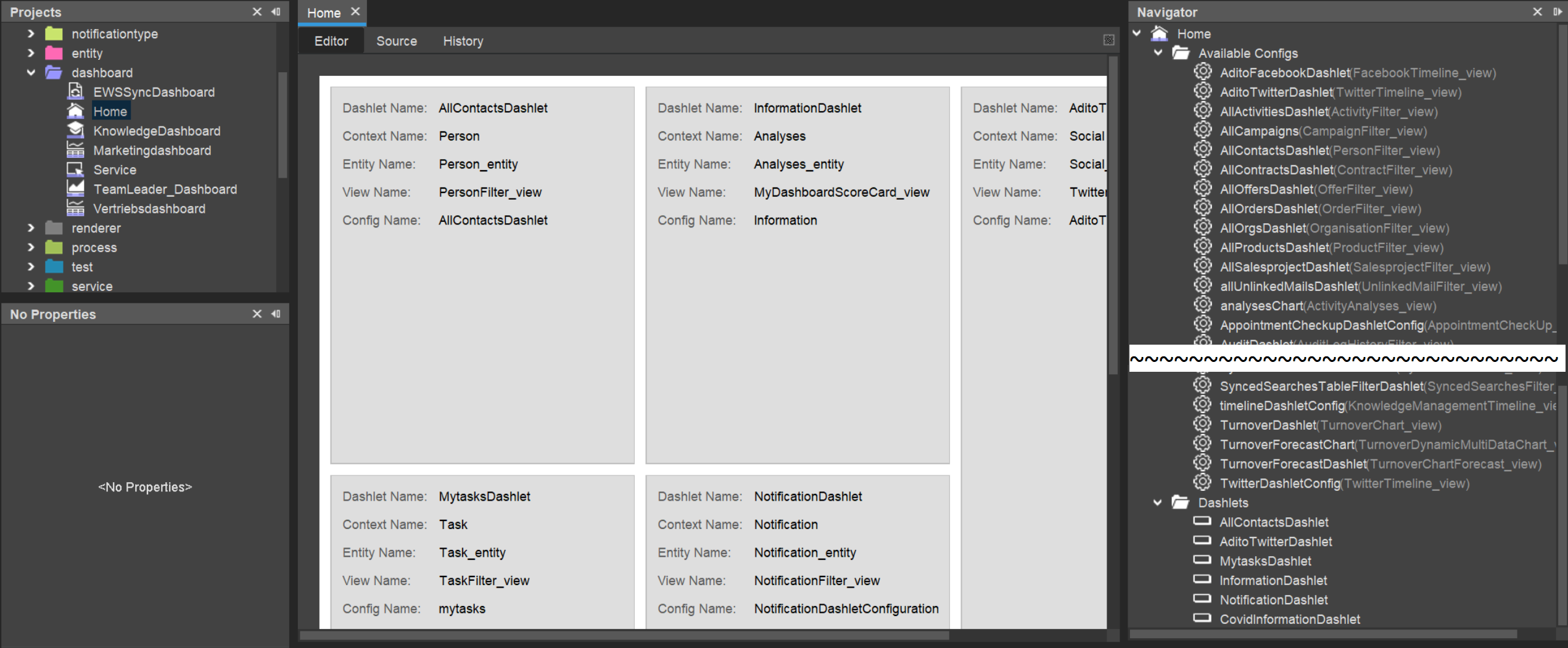The image size is (1568, 648).
Task: Select the TeamLeader_Dashboard icon
Action: [75, 189]
